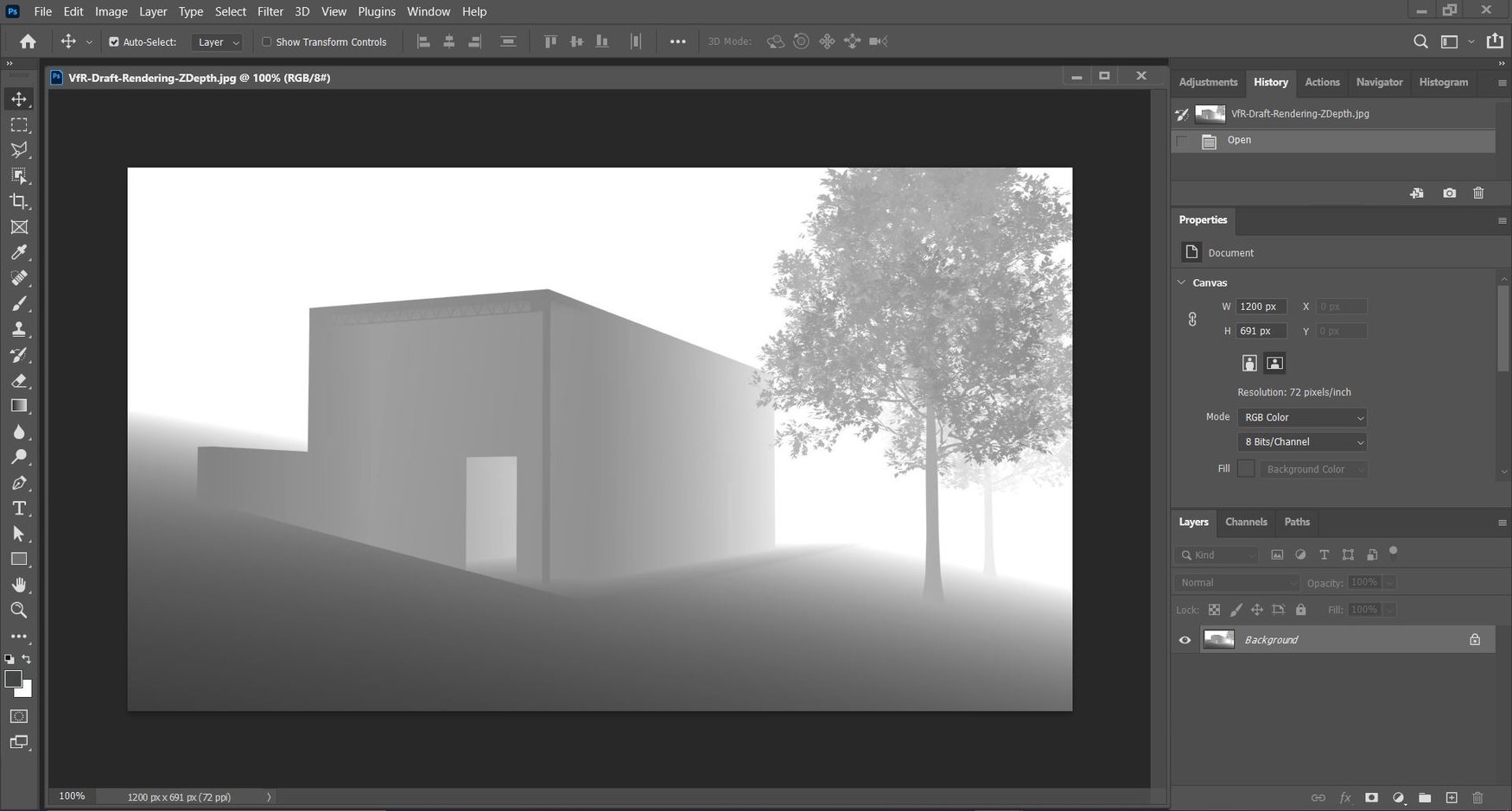Screen dimensions: 1512x811
Task: Hide the Background layer
Action: (x=1185, y=639)
